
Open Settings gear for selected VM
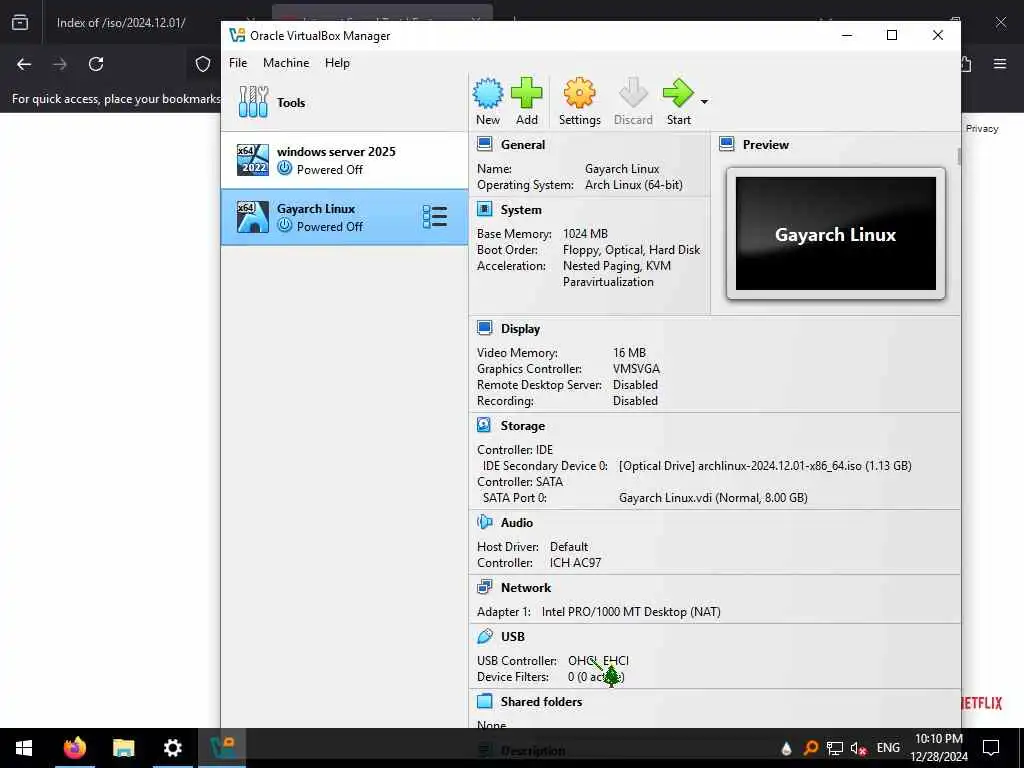coord(579,101)
